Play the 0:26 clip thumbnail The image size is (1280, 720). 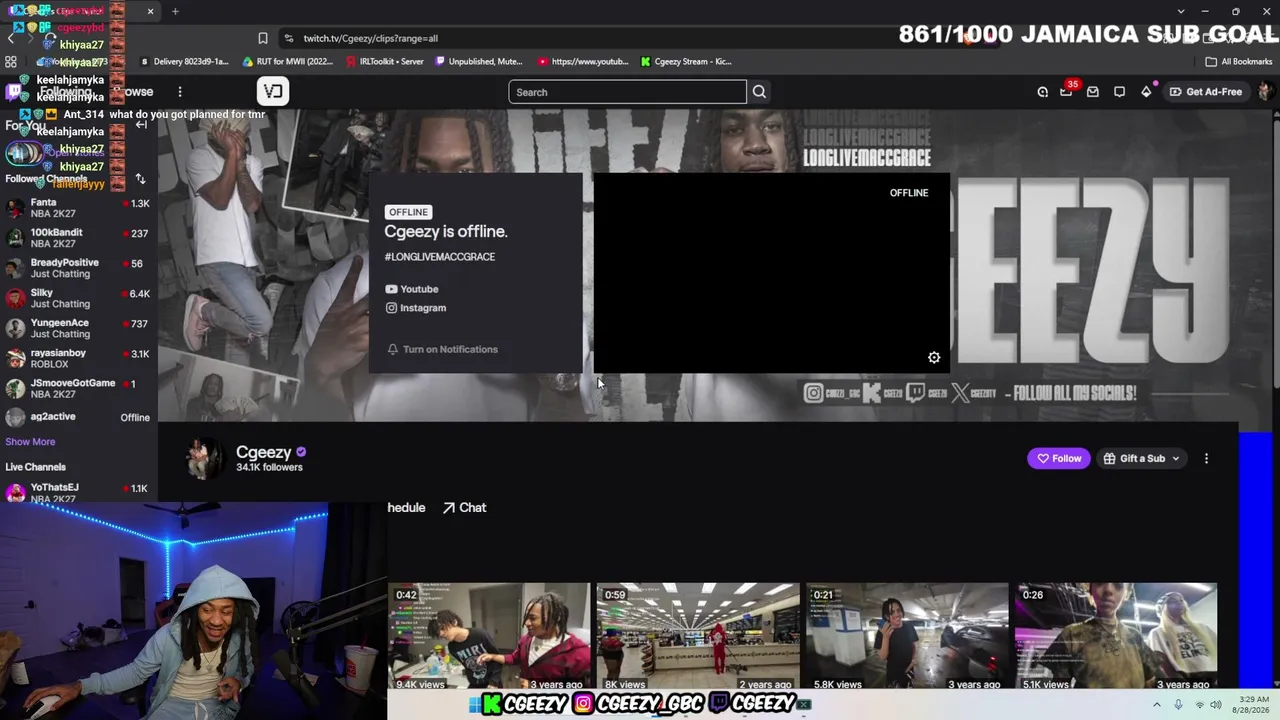[1116, 636]
